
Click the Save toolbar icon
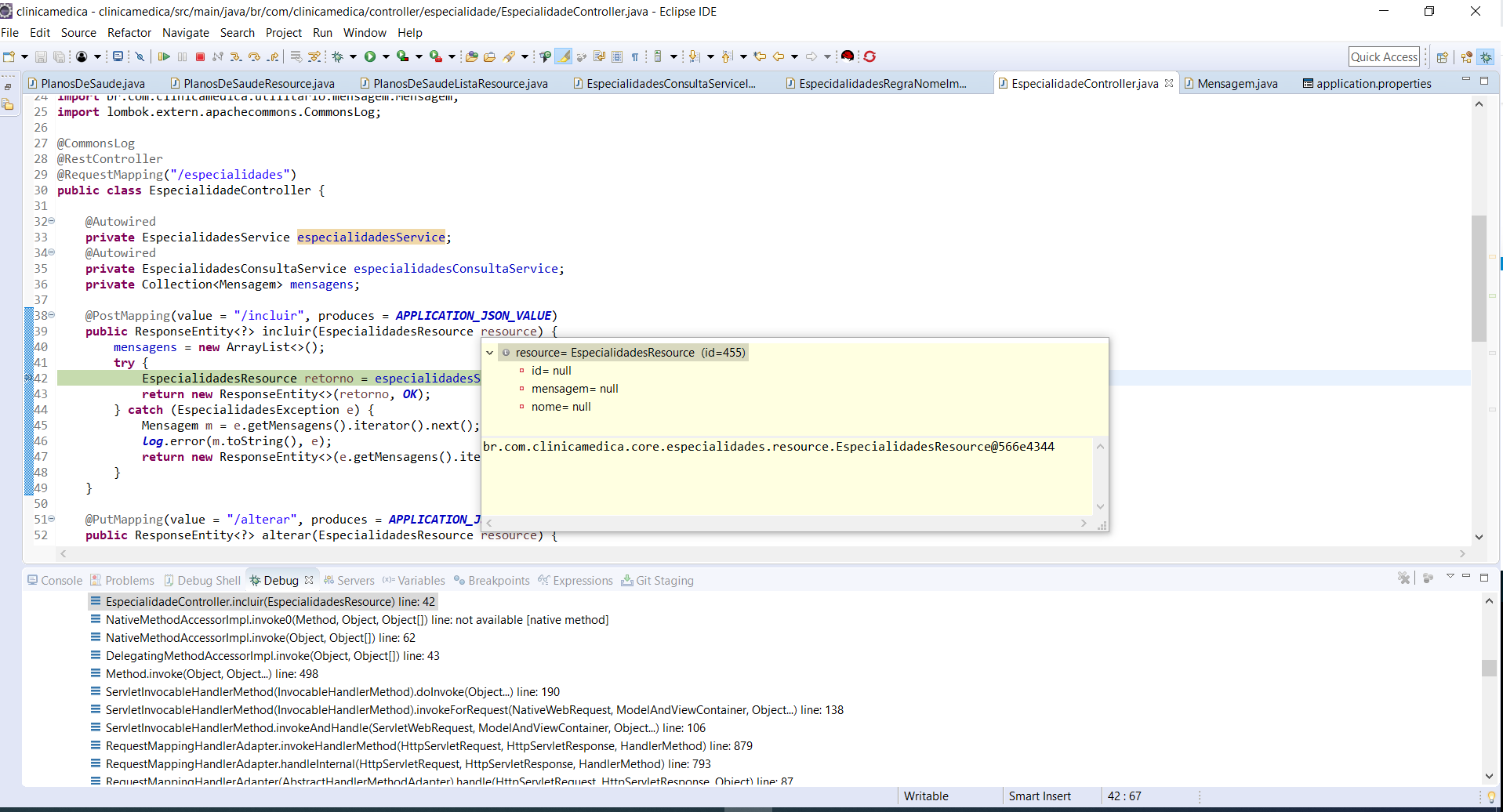point(41,56)
